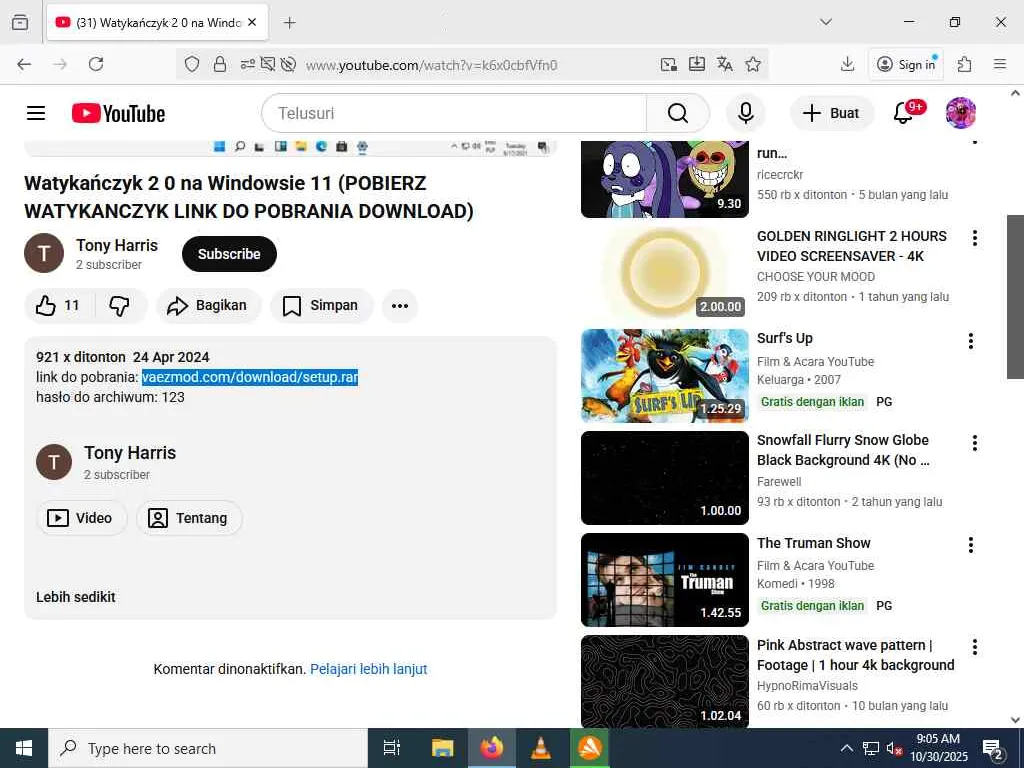Save video with Simpan button
The height and width of the screenshot is (768, 1024).
point(321,306)
